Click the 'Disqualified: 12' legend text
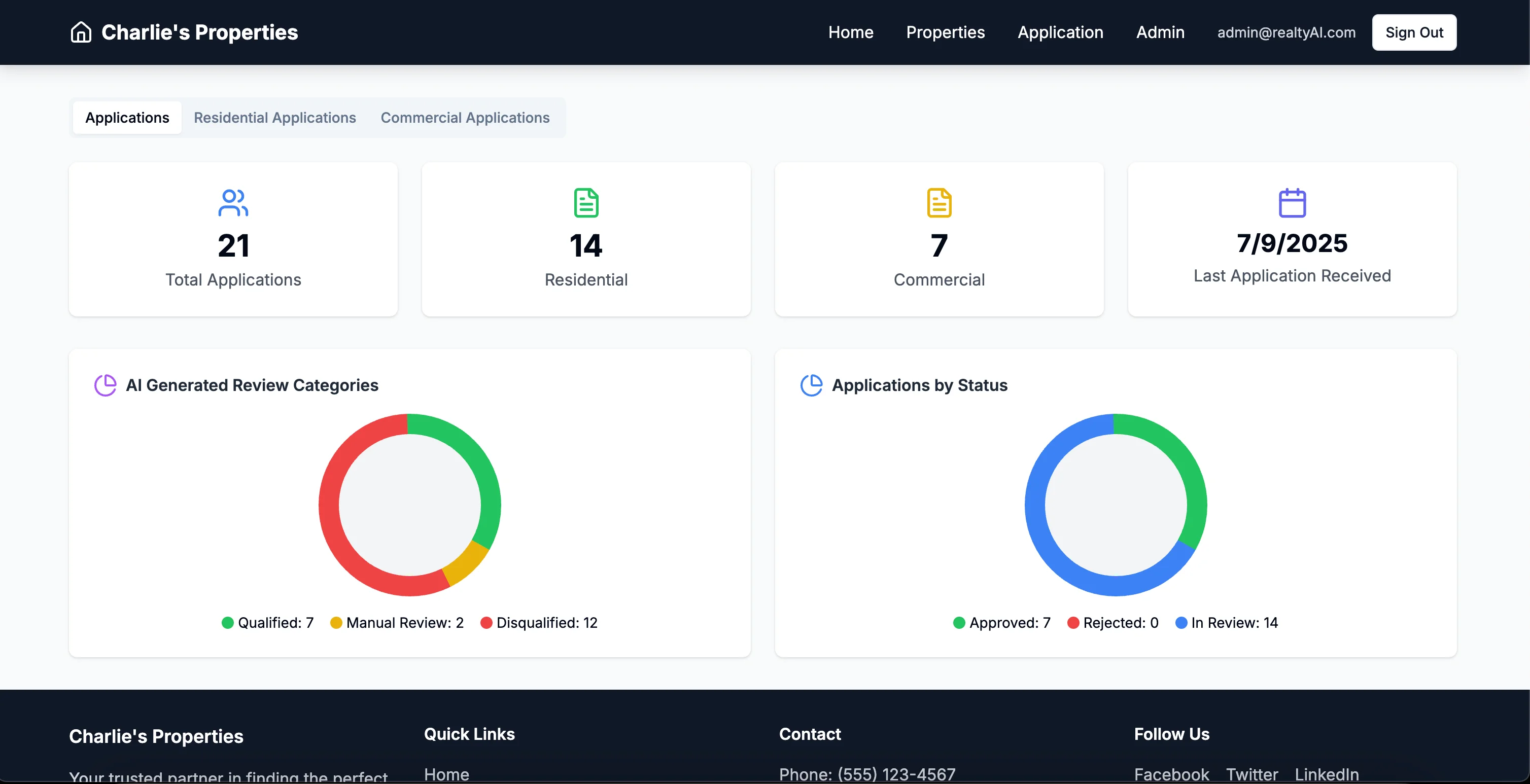 (x=547, y=622)
